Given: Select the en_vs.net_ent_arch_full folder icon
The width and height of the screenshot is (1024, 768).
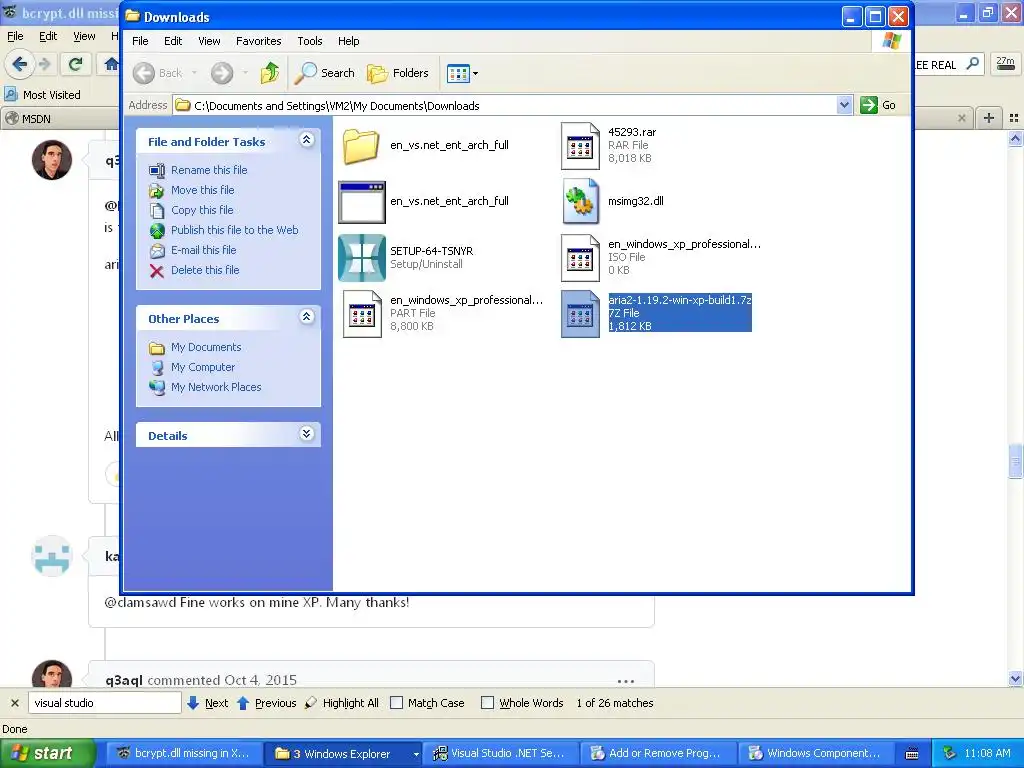Looking at the screenshot, I should [361, 145].
